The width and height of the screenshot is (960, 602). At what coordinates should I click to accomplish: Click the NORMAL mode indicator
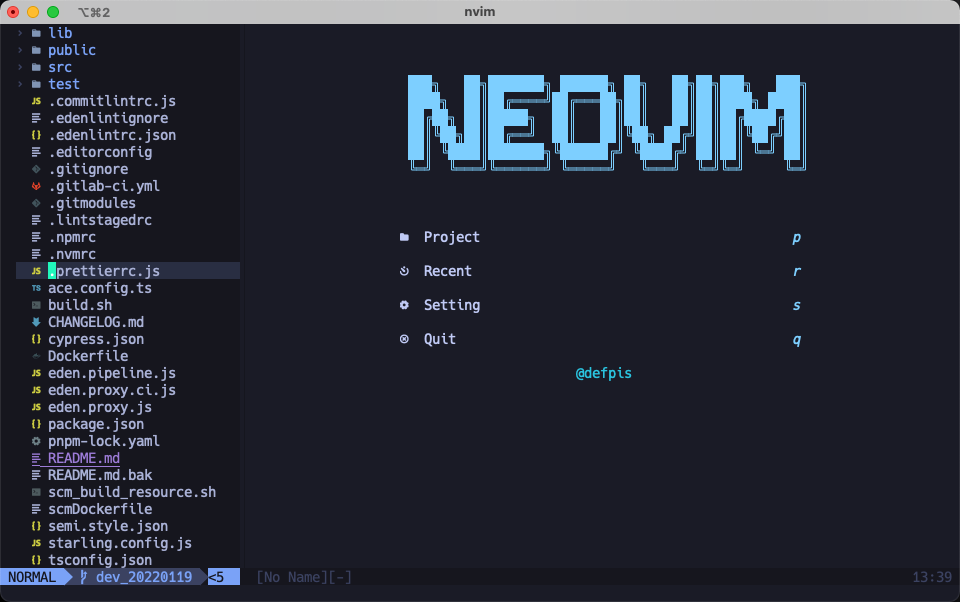pyautogui.click(x=32, y=577)
